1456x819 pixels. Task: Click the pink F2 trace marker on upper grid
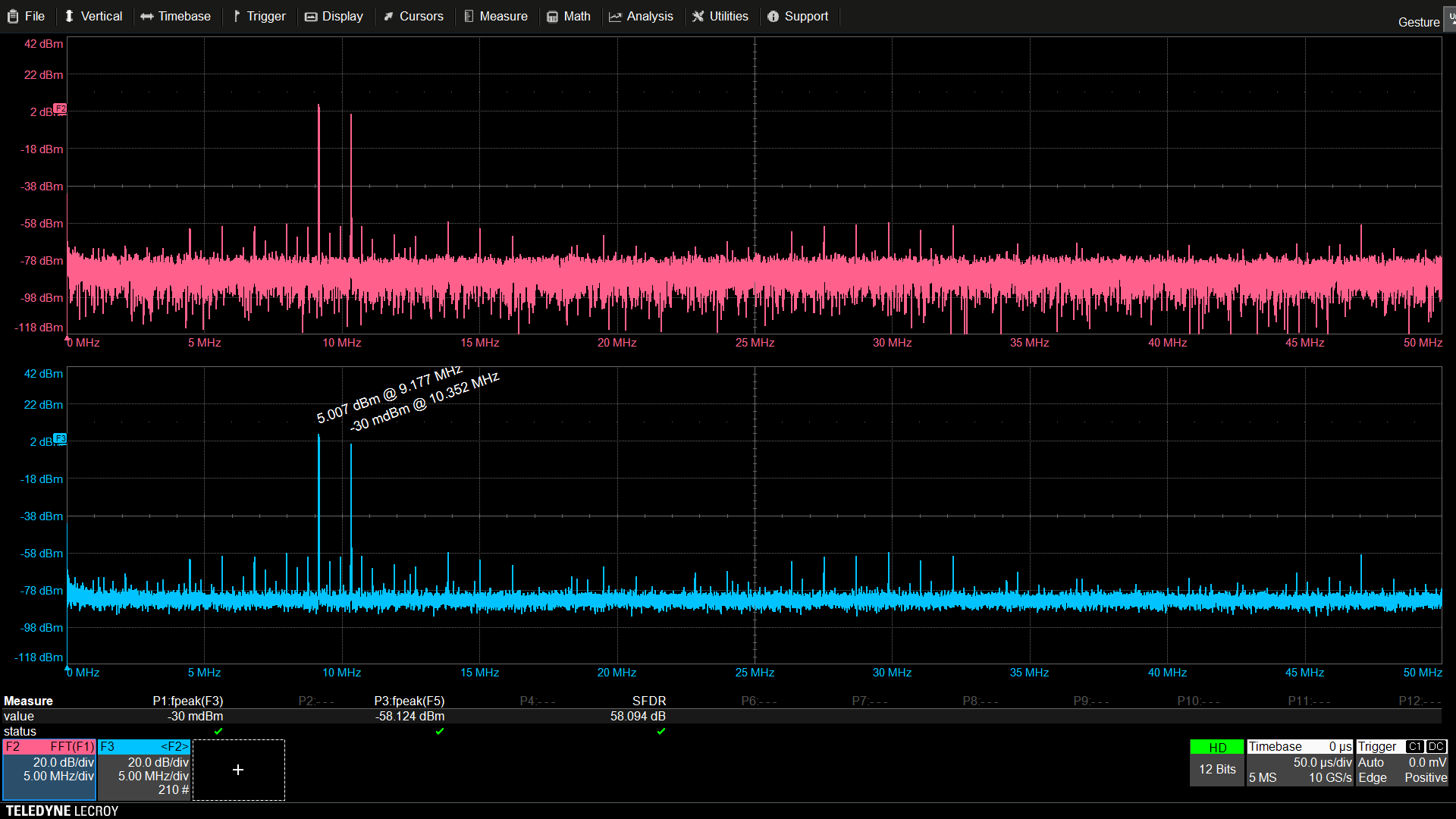tap(61, 109)
